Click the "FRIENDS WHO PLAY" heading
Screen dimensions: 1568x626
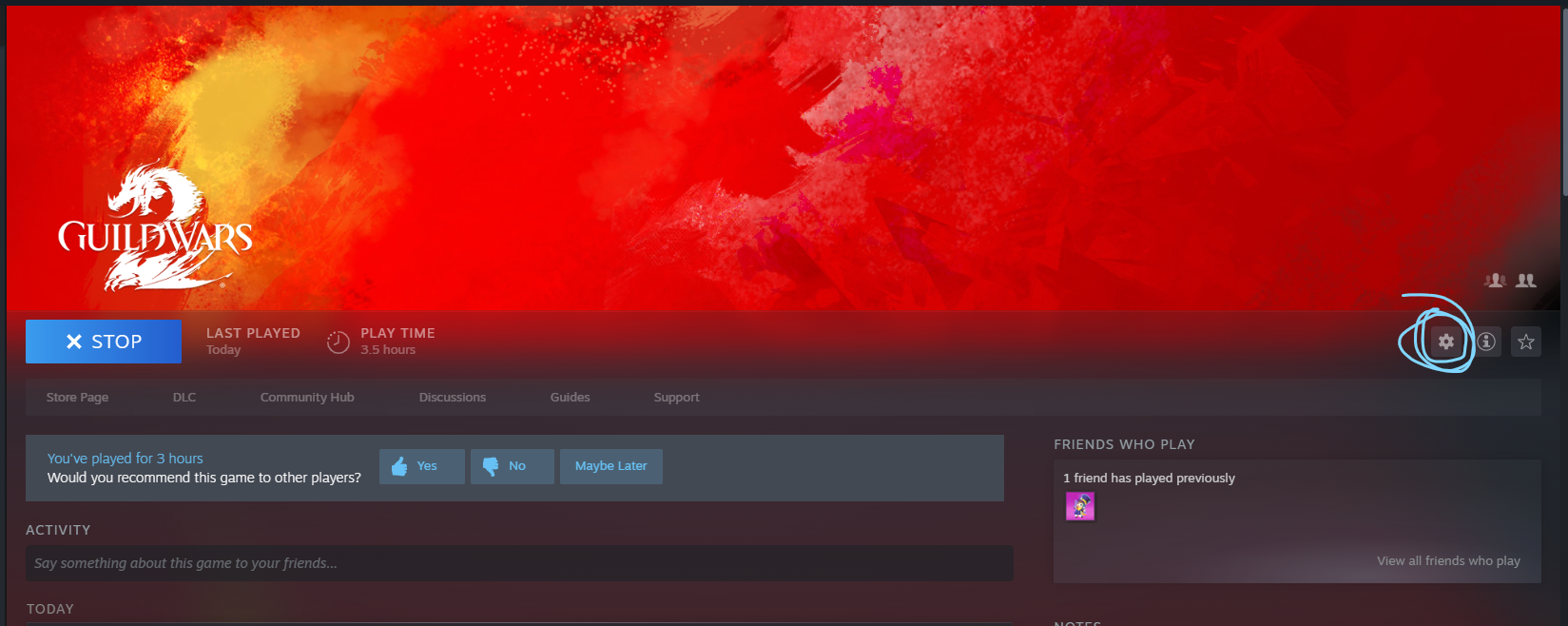1124,444
